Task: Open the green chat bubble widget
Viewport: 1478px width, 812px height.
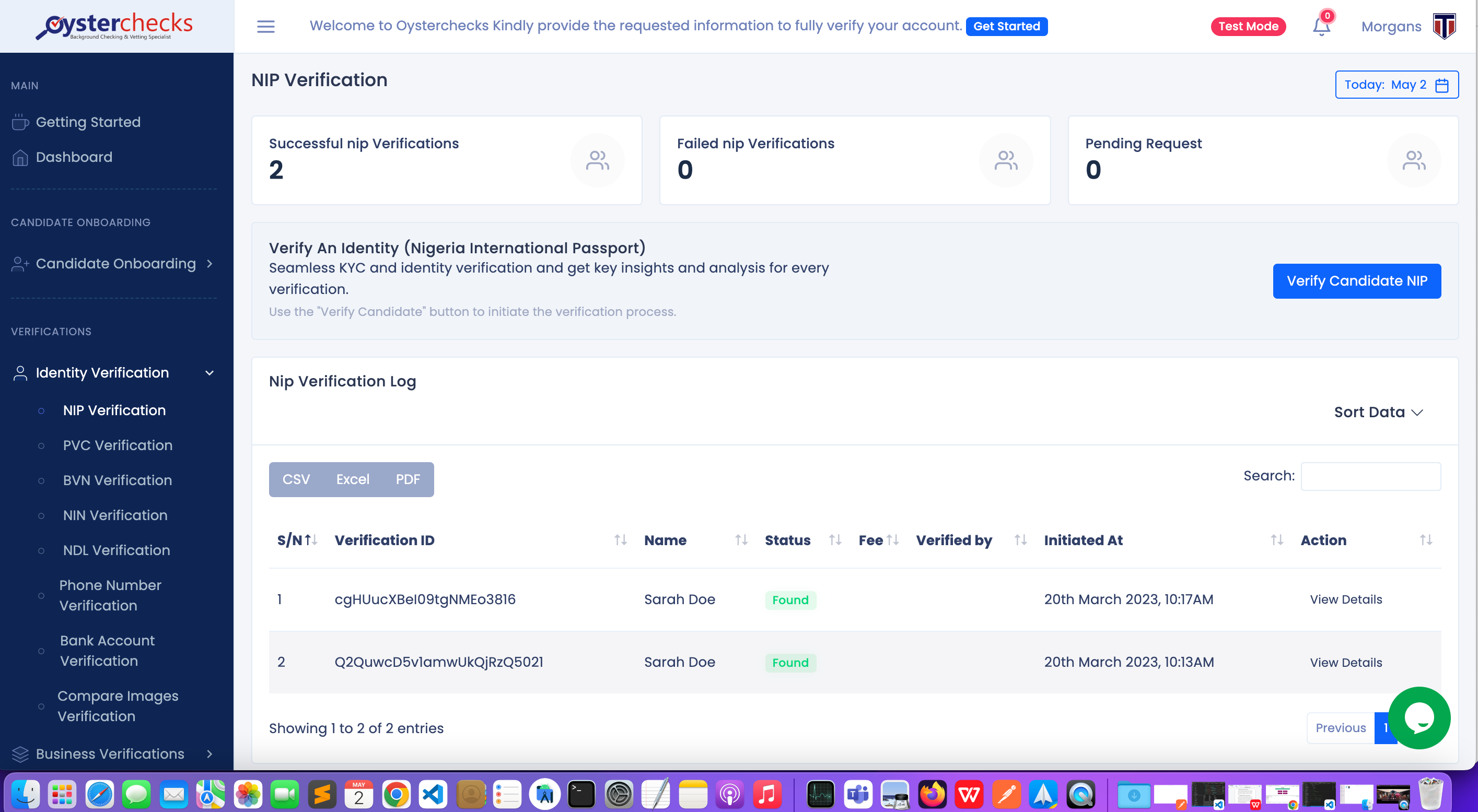Action: click(x=1419, y=717)
